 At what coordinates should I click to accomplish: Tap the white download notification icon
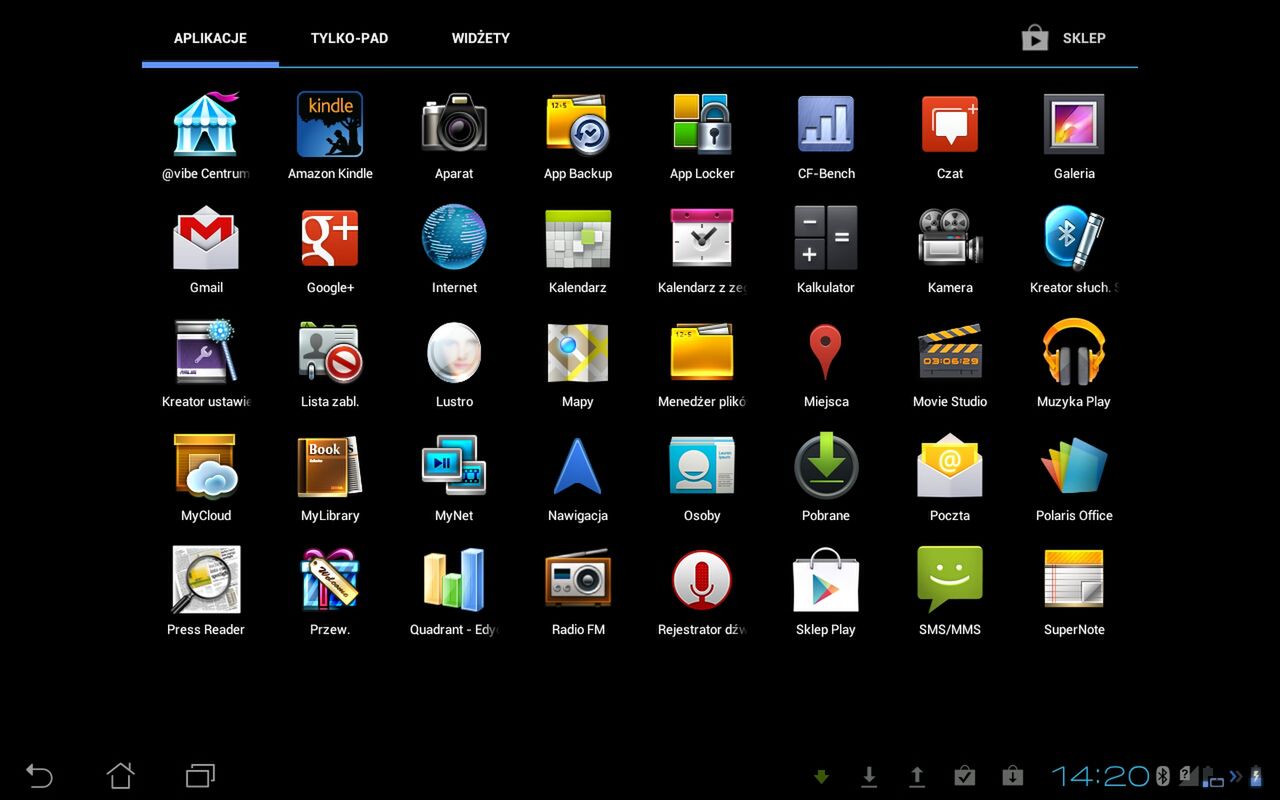pos(869,776)
